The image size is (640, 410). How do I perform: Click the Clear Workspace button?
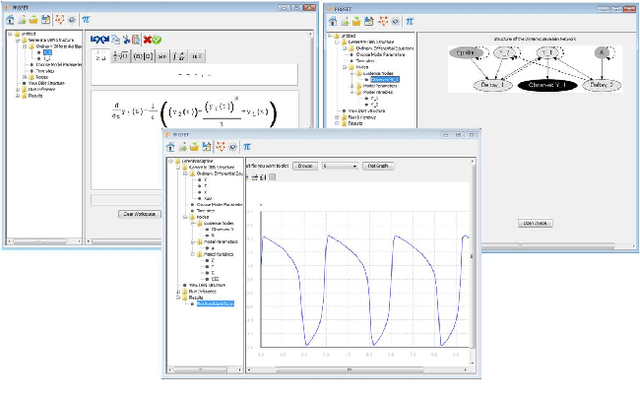pyautogui.click(x=140, y=214)
